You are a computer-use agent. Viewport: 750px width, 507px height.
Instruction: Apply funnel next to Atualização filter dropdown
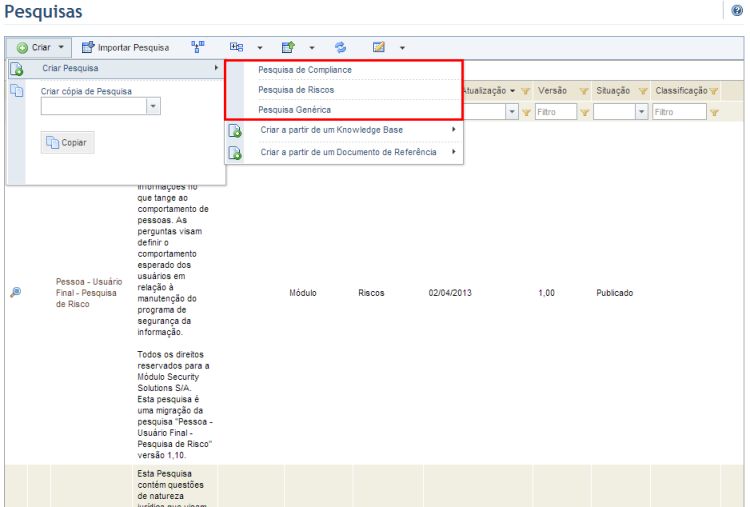pyautogui.click(x=526, y=112)
